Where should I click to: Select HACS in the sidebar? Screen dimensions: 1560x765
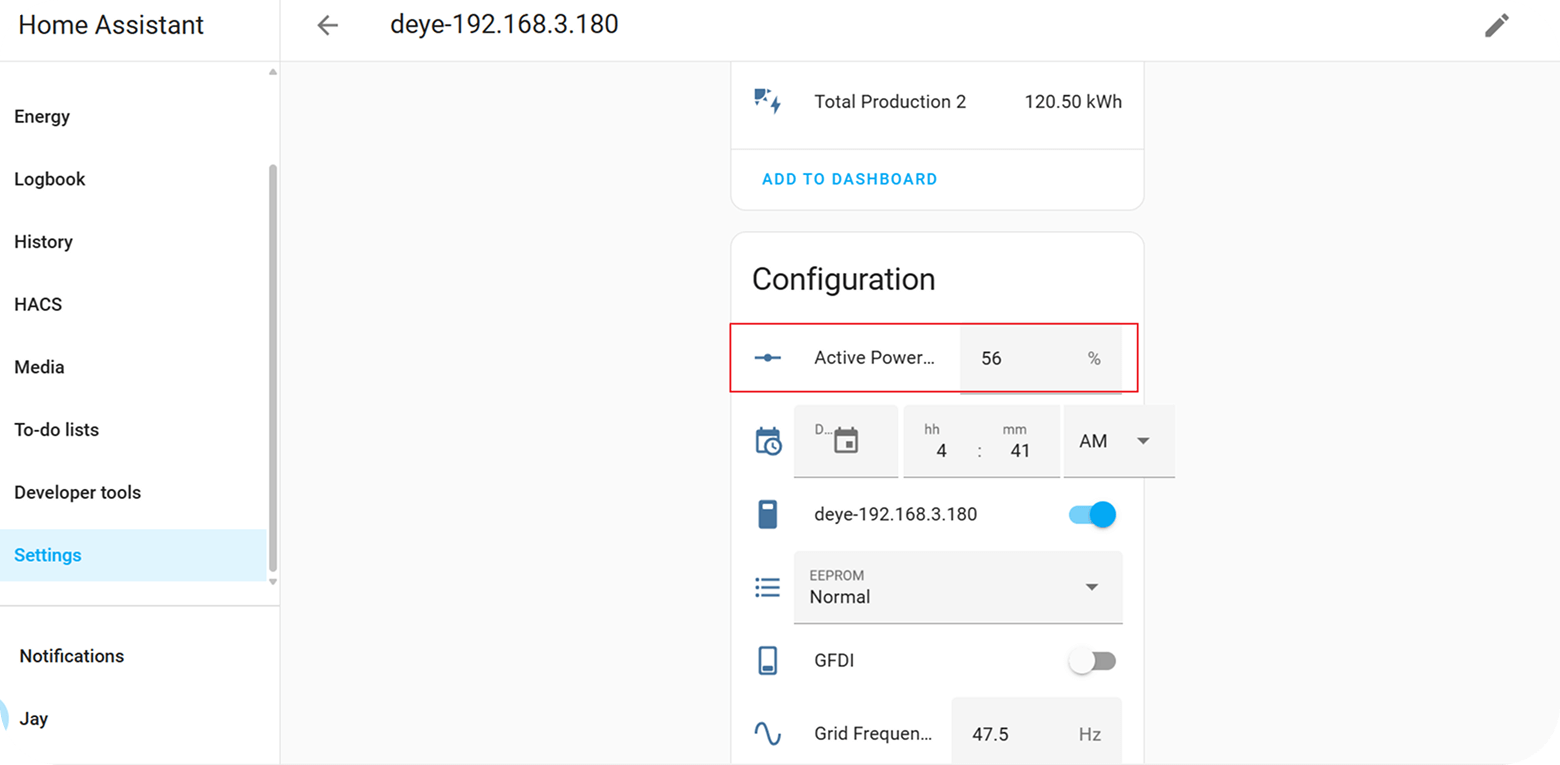click(x=38, y=304)
